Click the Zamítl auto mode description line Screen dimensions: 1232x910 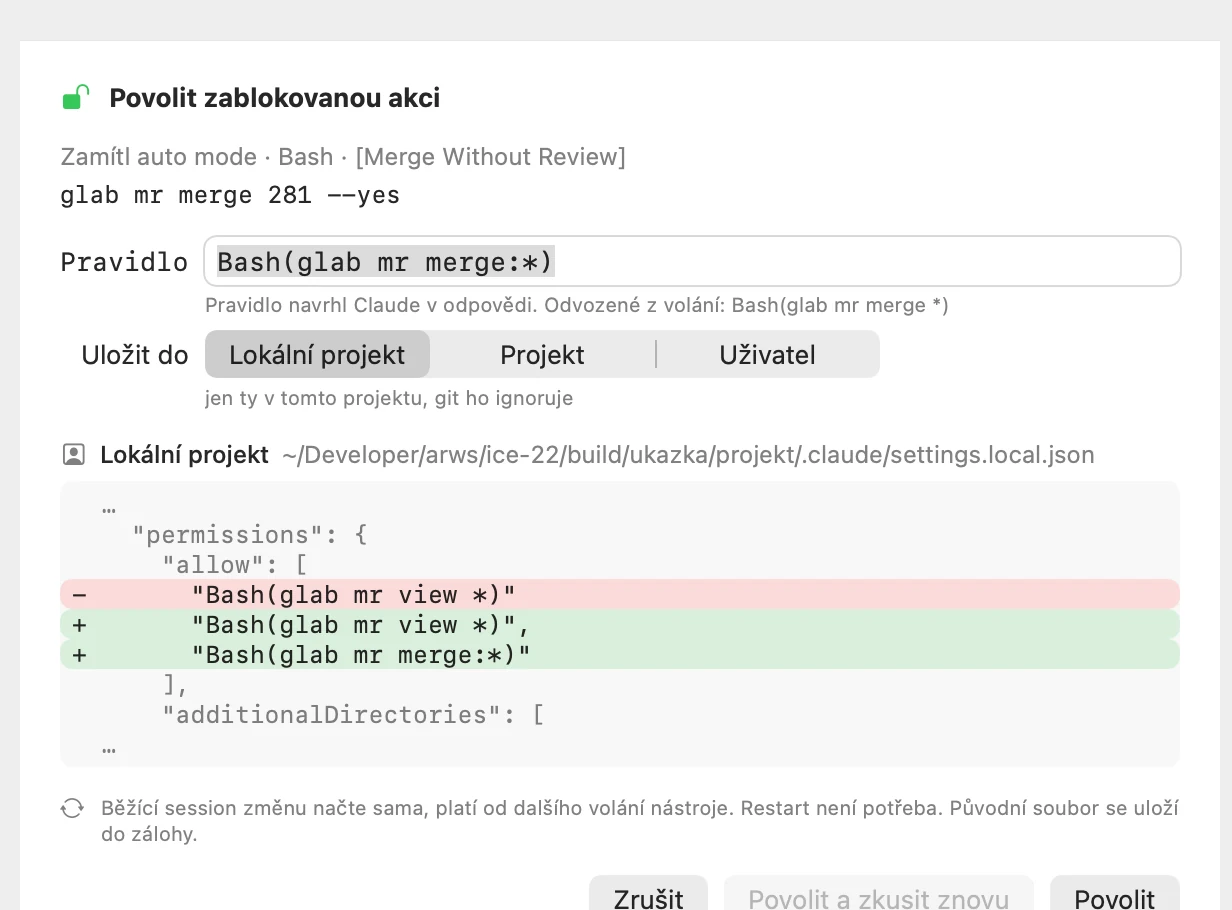(x=343, y=157)
